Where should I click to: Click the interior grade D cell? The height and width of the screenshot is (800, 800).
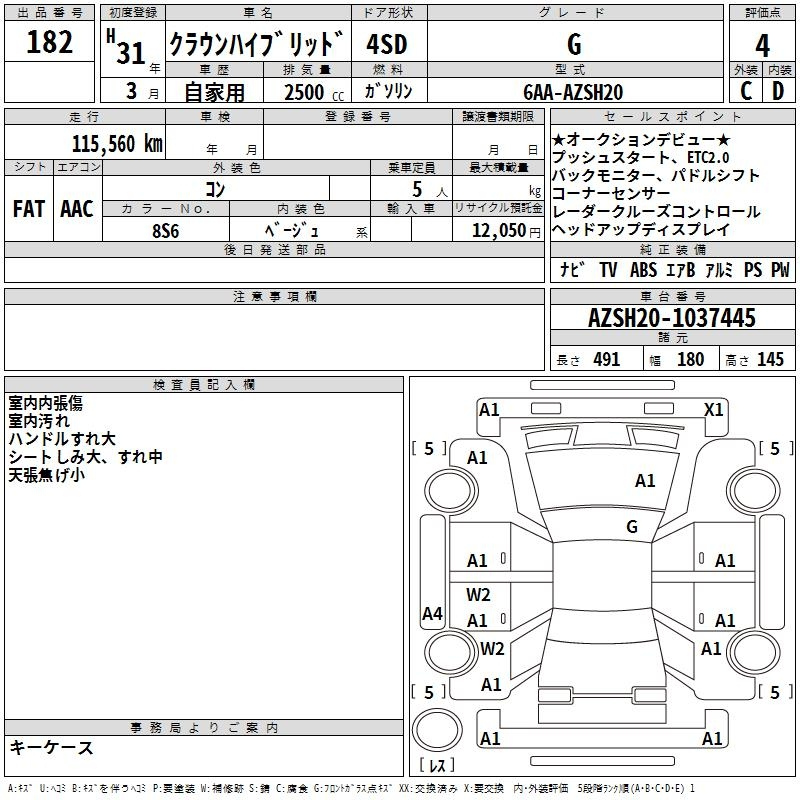pyautogui.click(x=779, y=91)
